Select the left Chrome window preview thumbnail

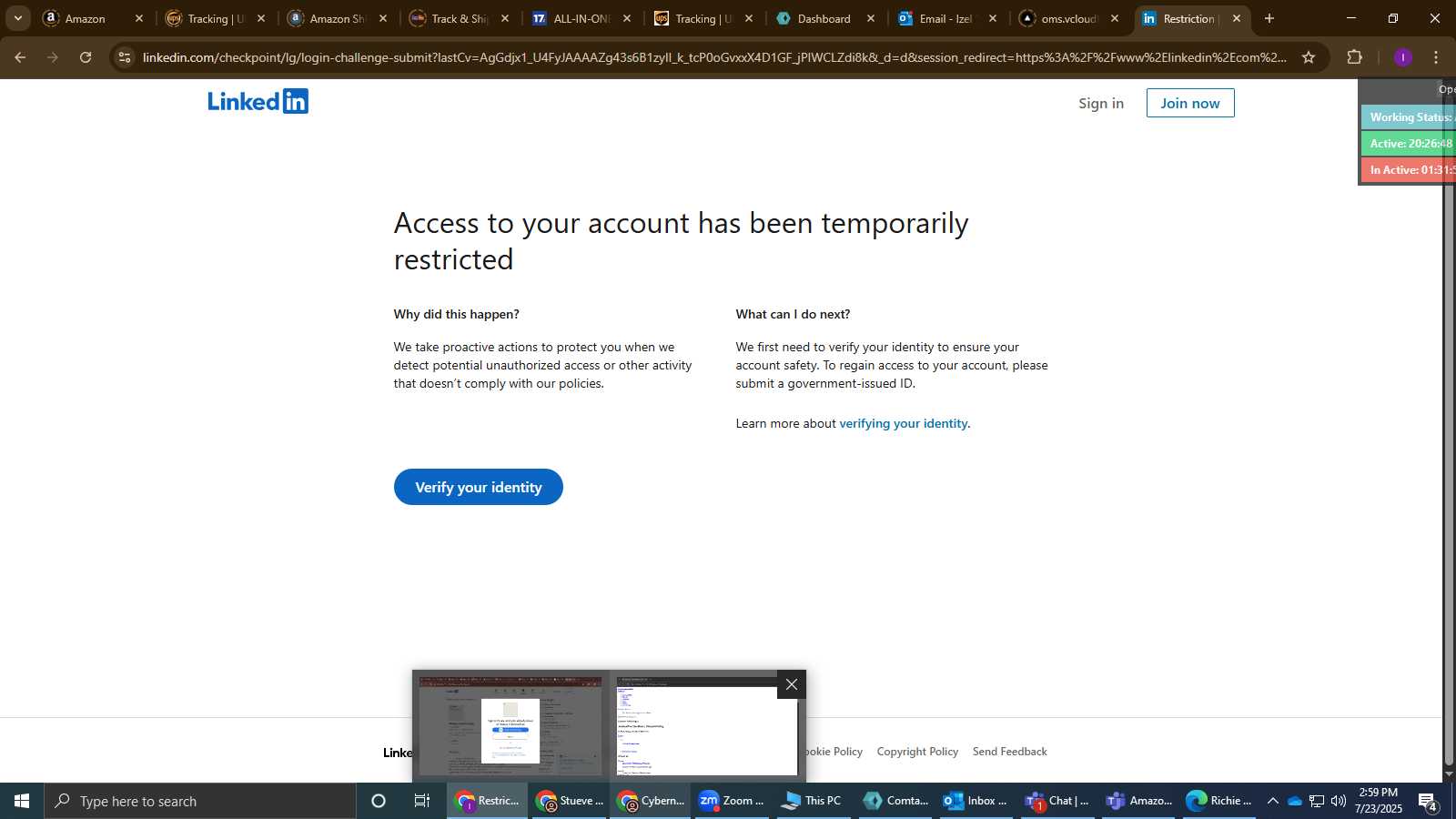pyautogui.click(x=511, y=726)
